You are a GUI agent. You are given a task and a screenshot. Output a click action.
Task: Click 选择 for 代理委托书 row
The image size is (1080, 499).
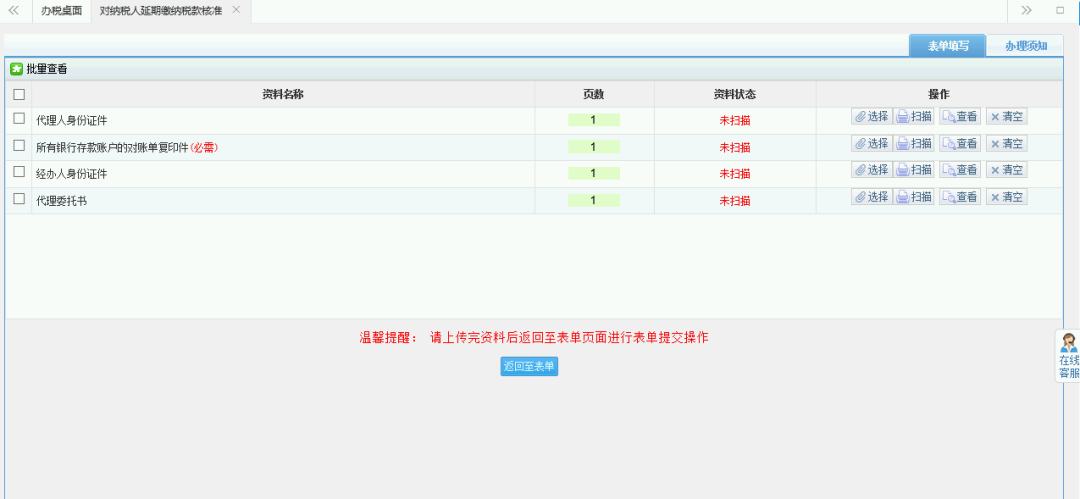[x=872, y=197]
